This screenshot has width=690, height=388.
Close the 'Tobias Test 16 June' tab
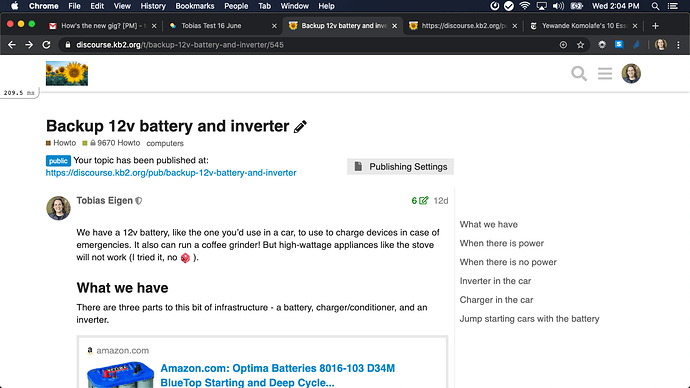pos(274,26)
